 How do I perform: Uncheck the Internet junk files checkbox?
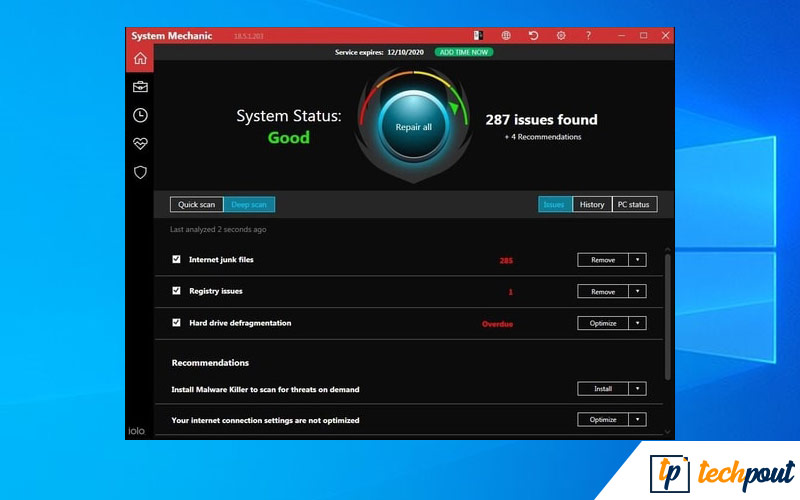click(177, 259)
